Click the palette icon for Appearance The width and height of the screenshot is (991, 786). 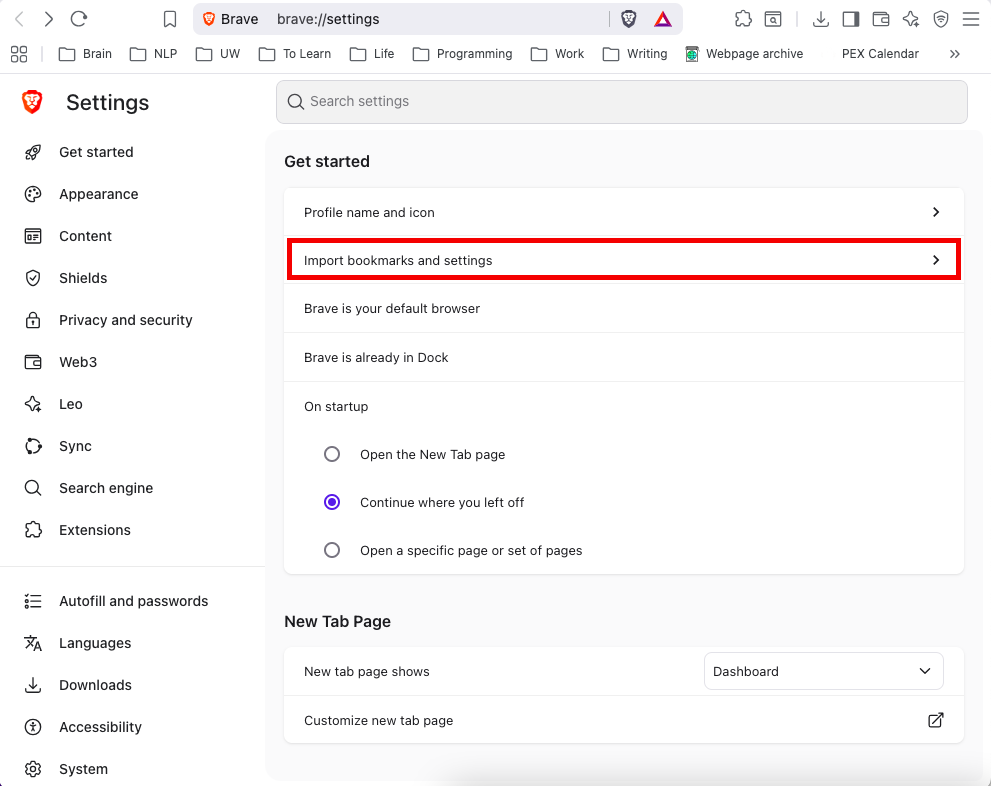coord(33,194)
